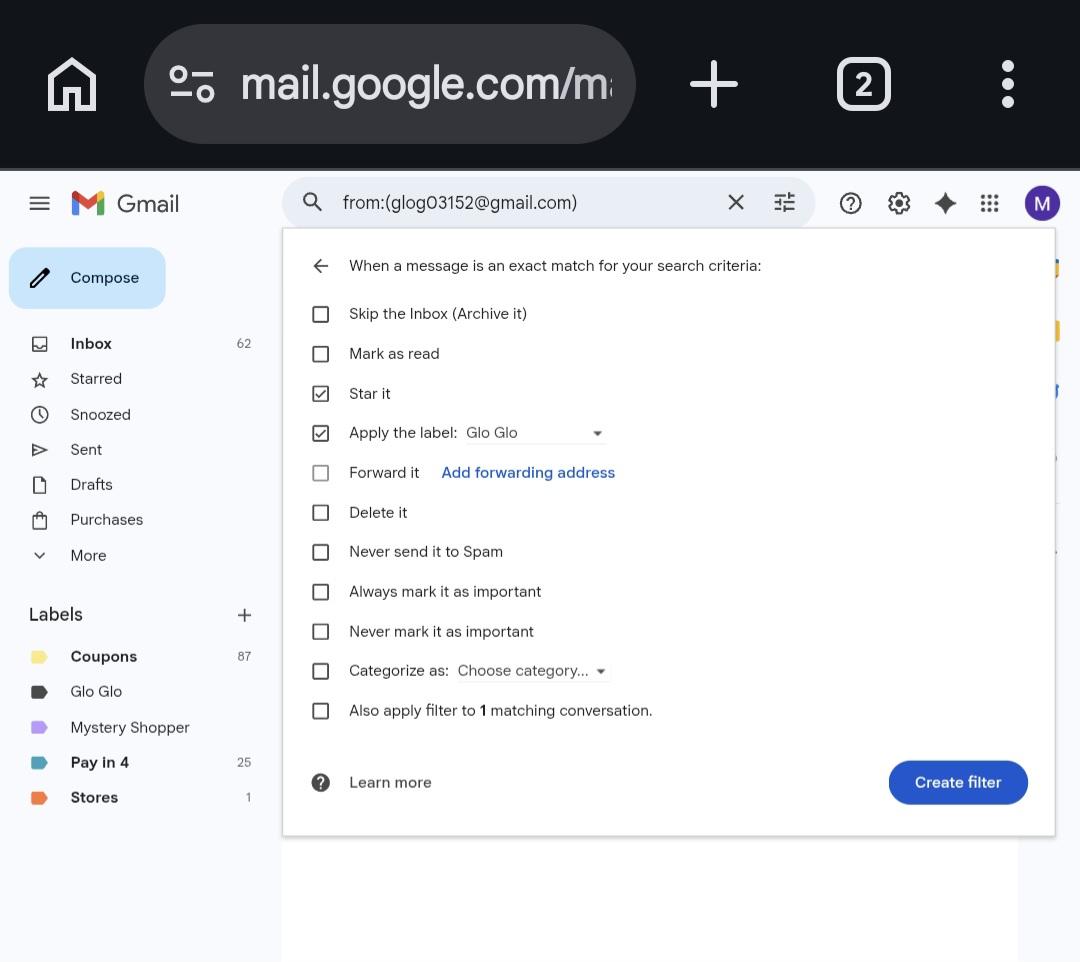
Task: Open the Sent folder
Action: (x=86, y=450)
